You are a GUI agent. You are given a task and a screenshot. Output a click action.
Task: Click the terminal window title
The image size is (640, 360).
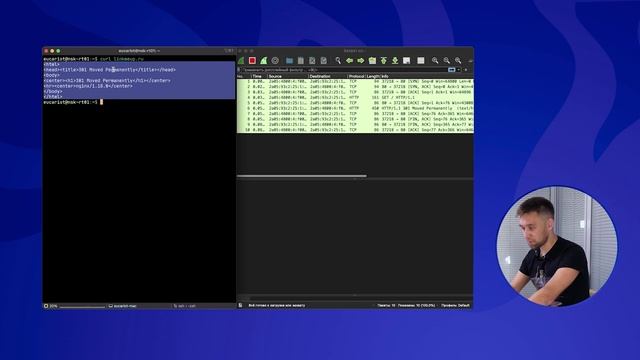139,51
